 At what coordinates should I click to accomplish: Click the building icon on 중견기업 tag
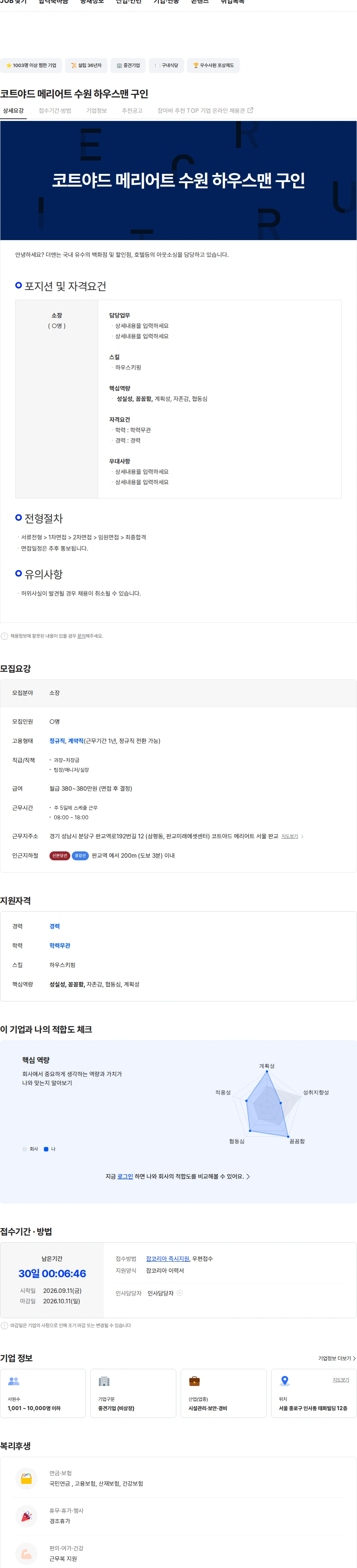119,65
